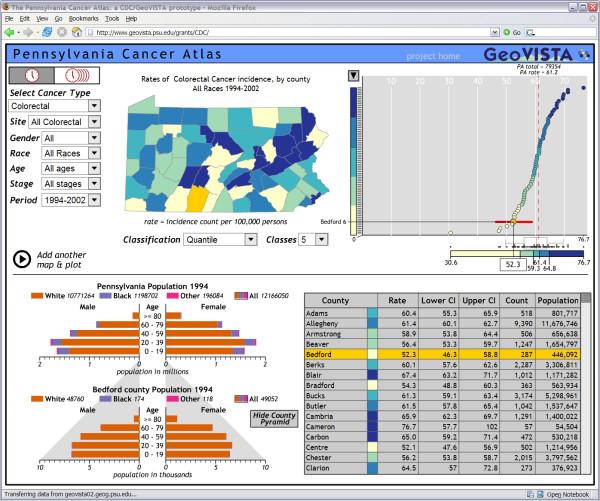Image resolution: width=600 pixels, height=501 pixels.
Task: Click the county table vertical scrollbar
Action: [585, 384]
